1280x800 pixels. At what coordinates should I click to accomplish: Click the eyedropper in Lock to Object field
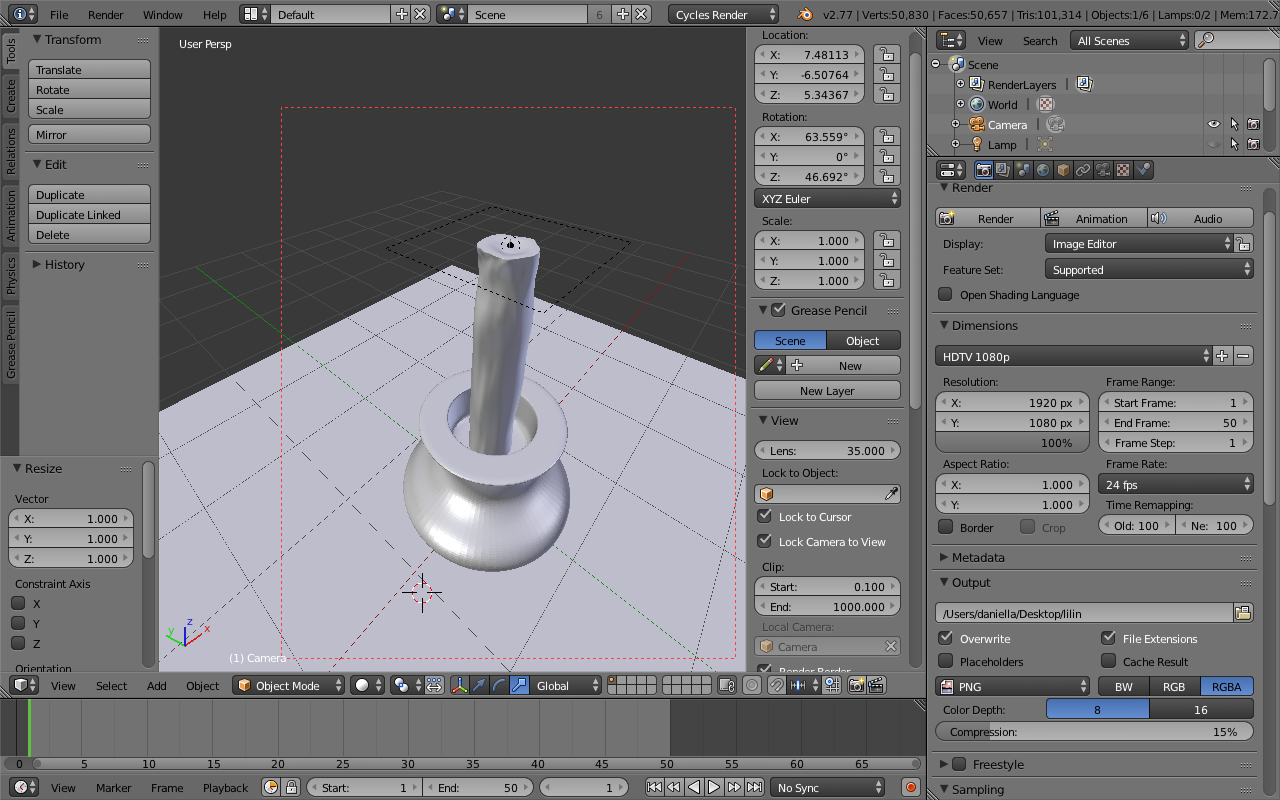[x=891, y=494]
